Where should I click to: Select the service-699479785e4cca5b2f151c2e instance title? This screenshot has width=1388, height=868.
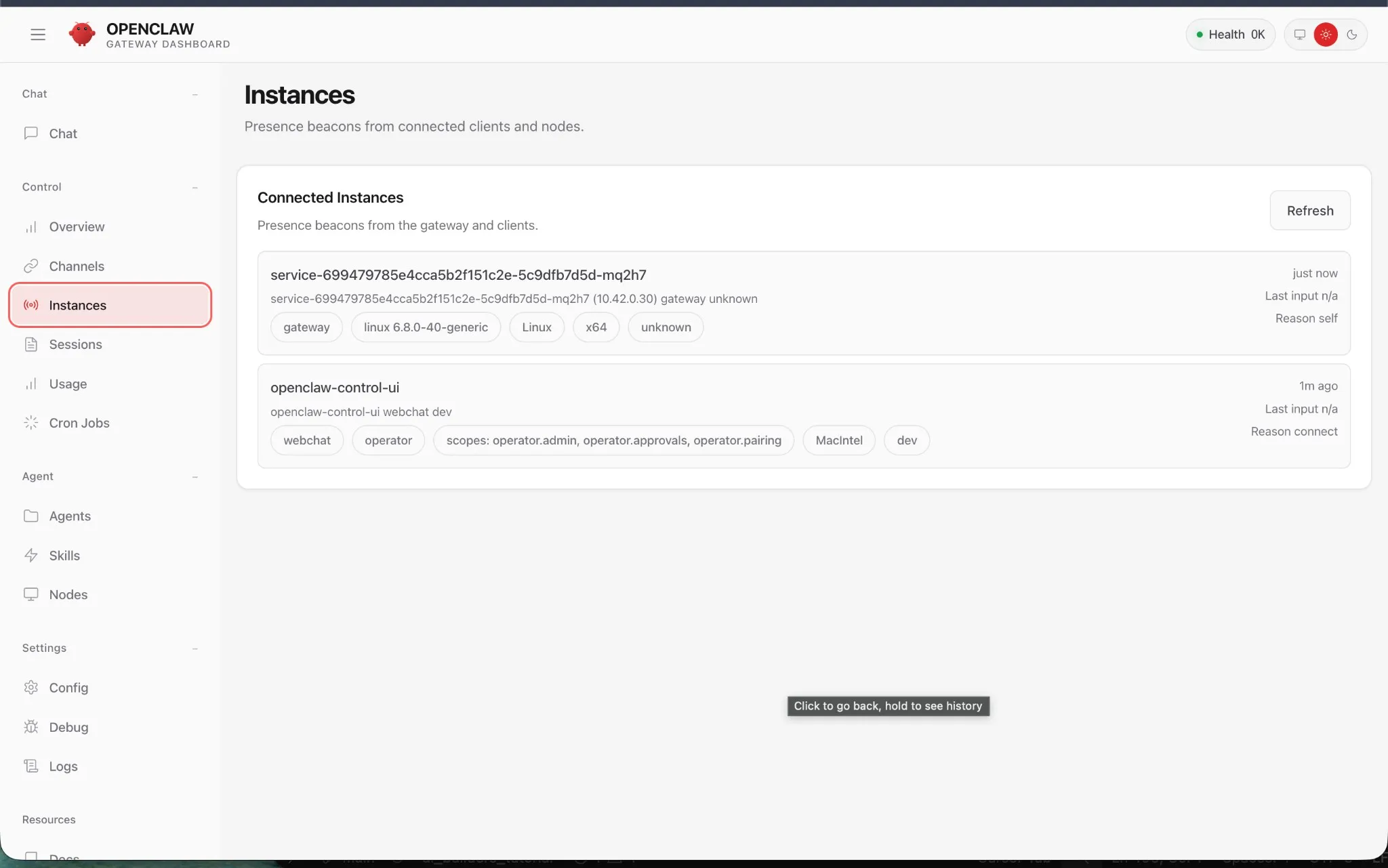pos(458,275)
